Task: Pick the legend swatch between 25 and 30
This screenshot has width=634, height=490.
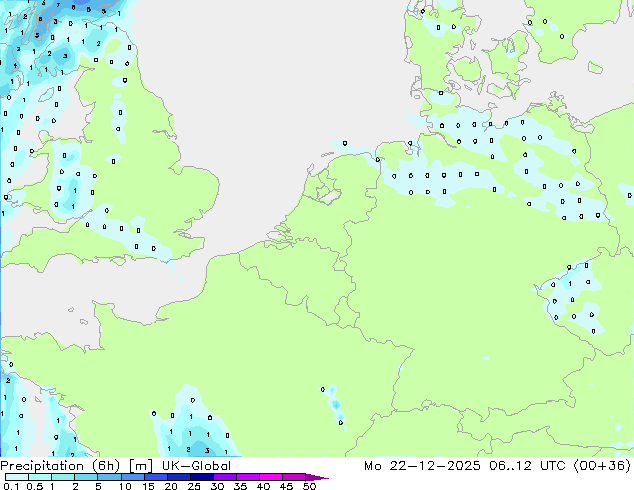Action: (201, 477)
